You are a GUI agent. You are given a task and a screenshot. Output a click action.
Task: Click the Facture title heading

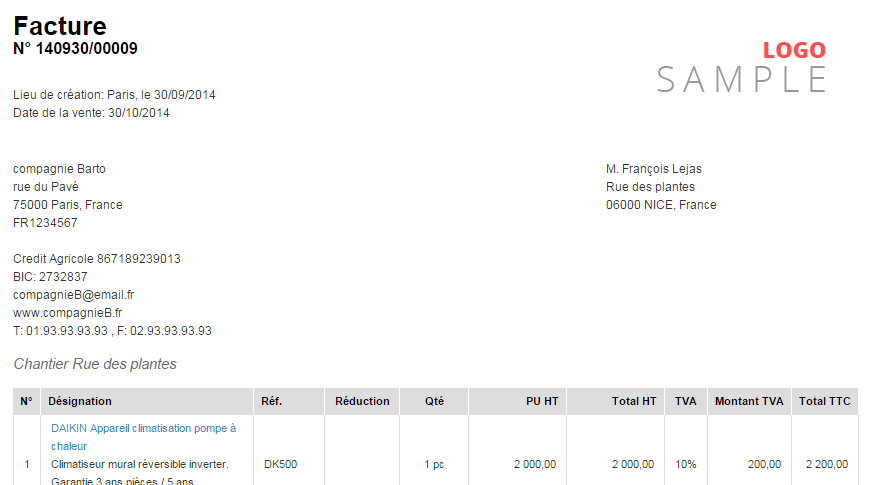tap(60, 26)
